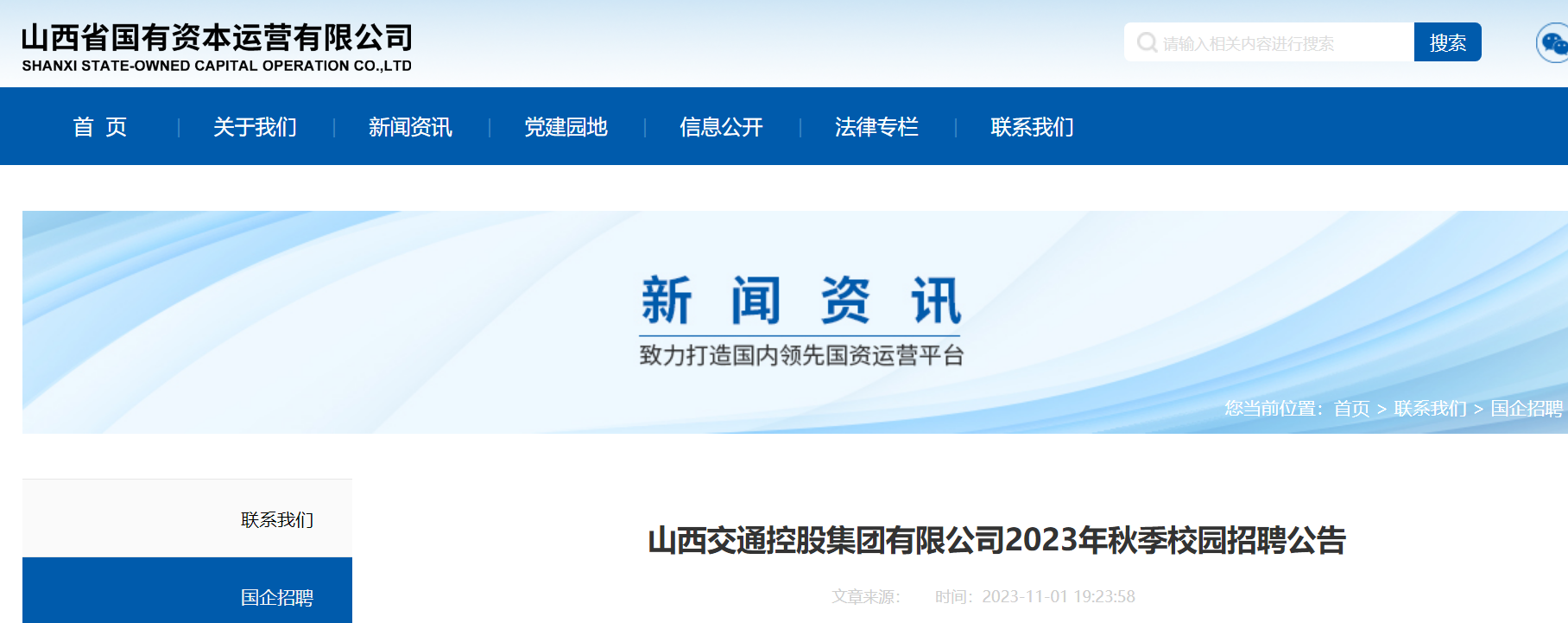The image size is (1568, 623).
Task: Click the 文章来源 label
Action: click(866, 596)
